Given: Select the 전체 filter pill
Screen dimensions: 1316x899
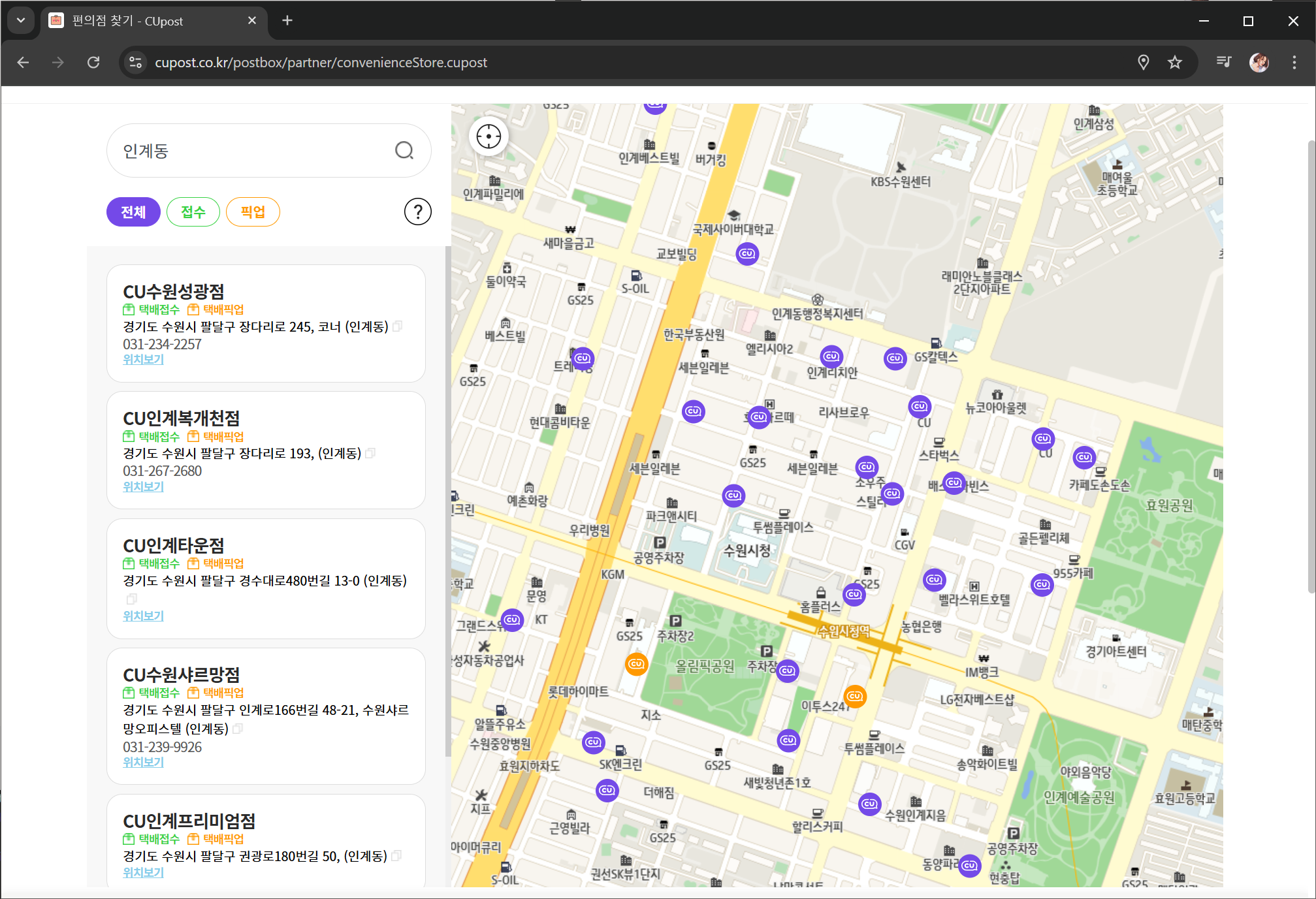Looking at the screenshot, I should tap(133, 212).
